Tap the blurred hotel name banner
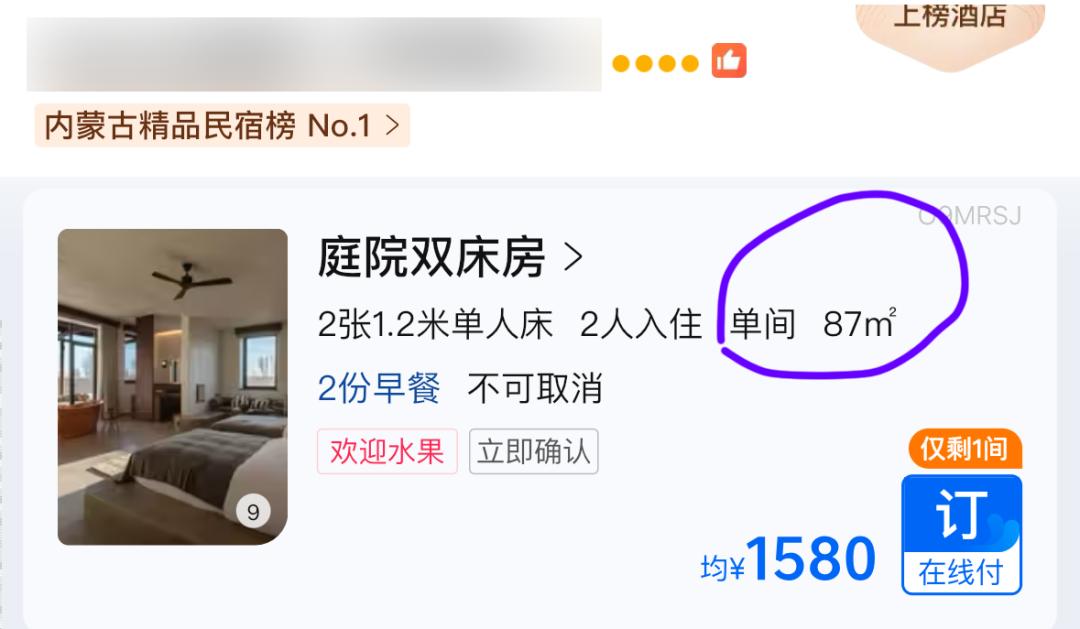This screenshot has height=629, width=1080. tap(314, 54)
